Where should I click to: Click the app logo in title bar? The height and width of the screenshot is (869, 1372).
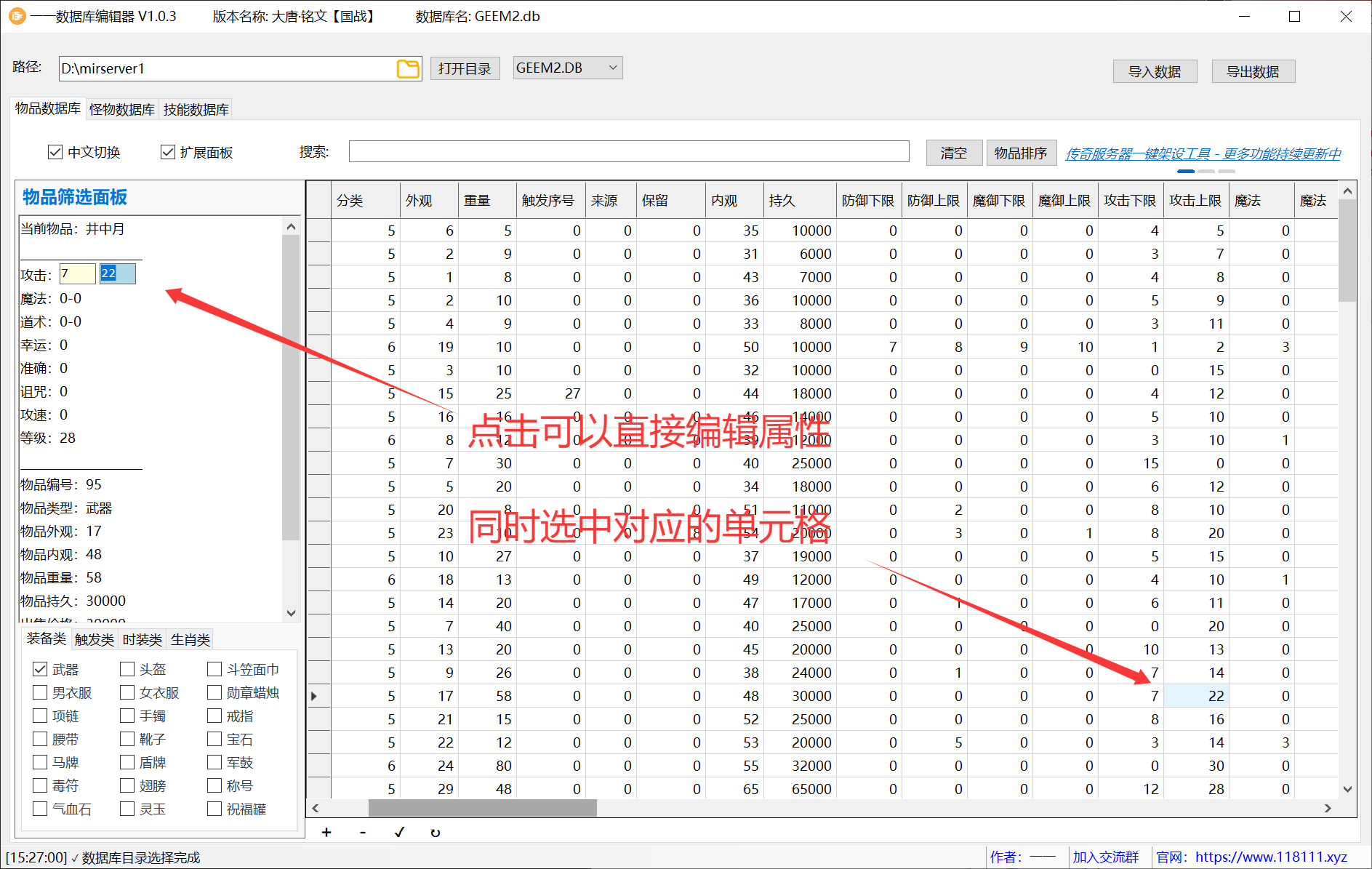[x=16, y=16]
